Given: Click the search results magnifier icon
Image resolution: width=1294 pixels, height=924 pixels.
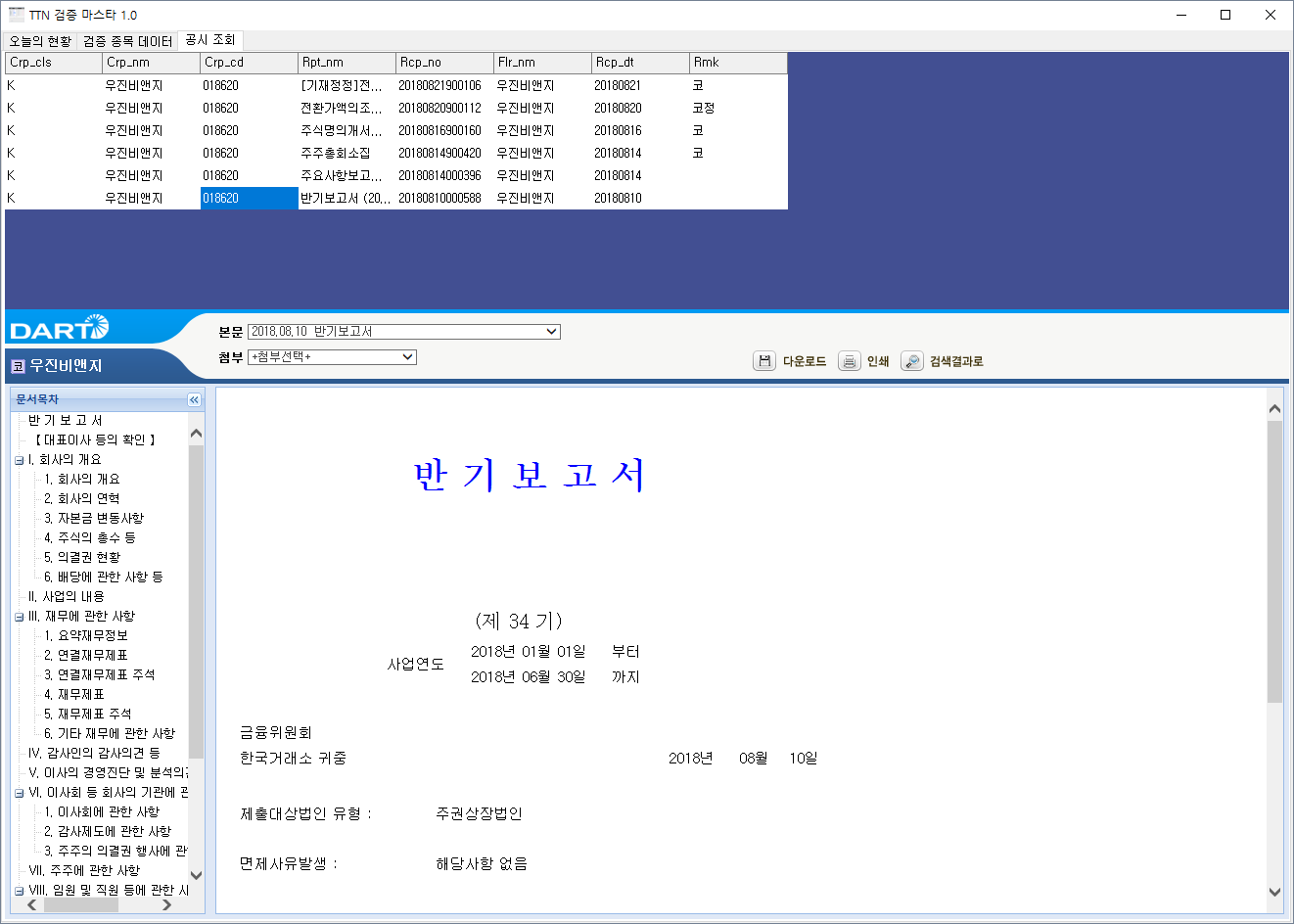Looking at the screenshot, I should click(x=912, y=361).
